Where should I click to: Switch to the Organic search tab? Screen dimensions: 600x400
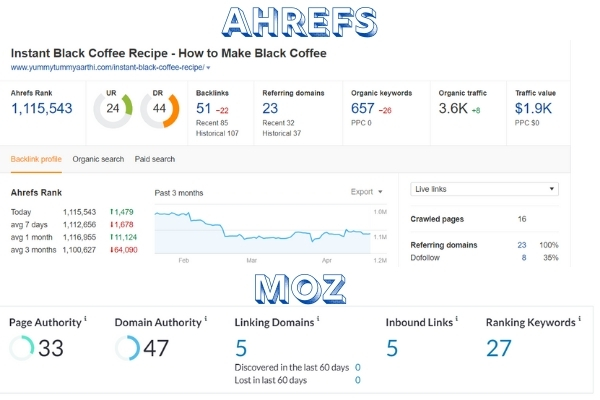[x=98, y=159]
